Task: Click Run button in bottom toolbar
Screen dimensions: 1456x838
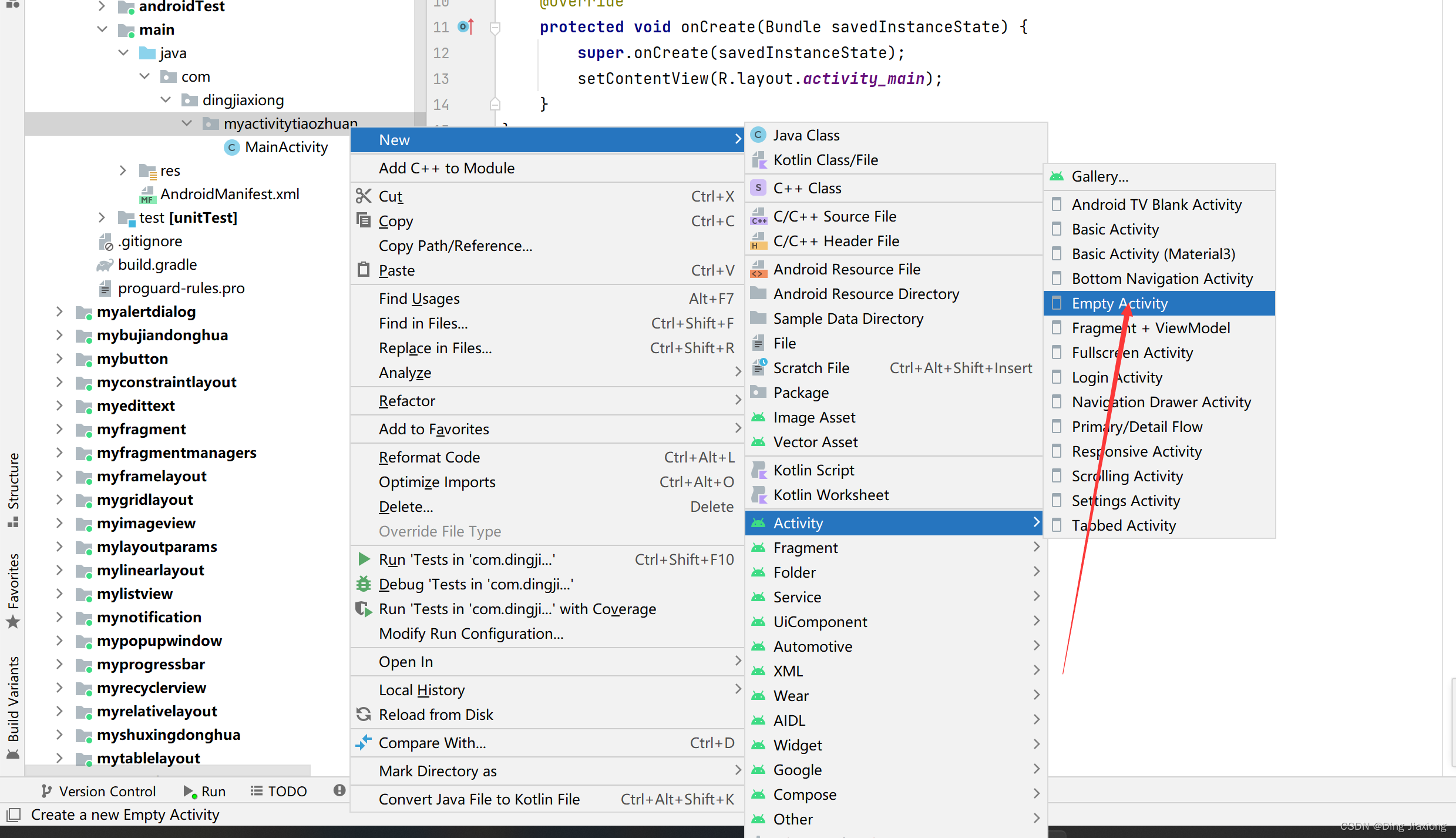Action: (x=204, y=791)
